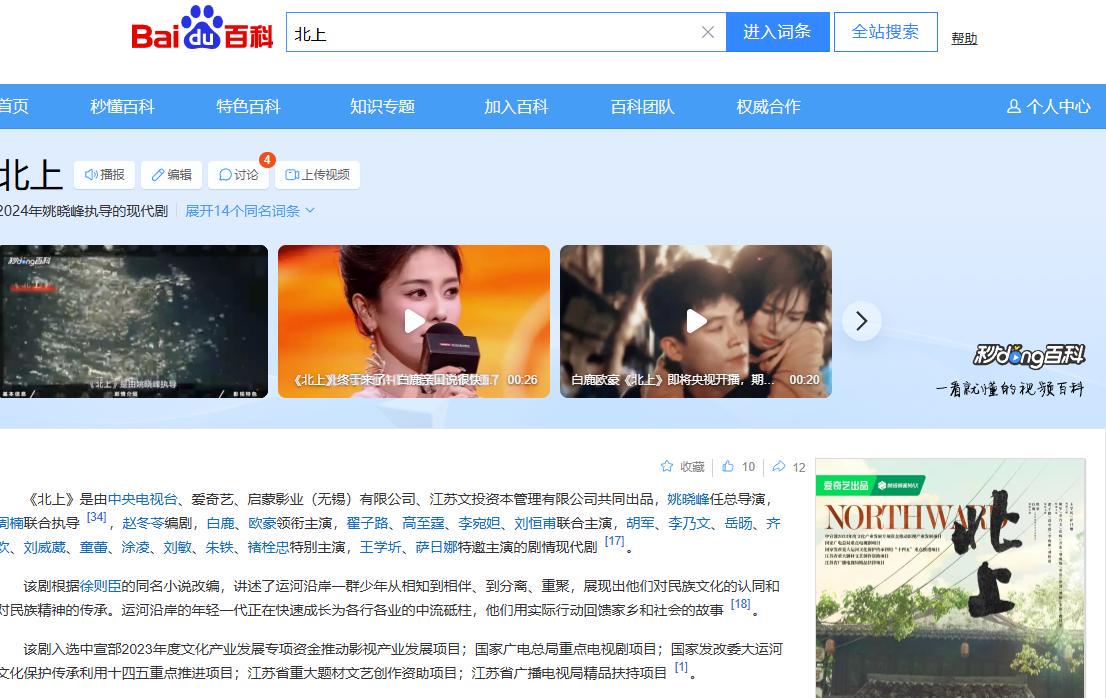The width and height of the screenshot is (1106, 698).
Task: Play the 白鹿 interview video (00:26)
Action: tap(414, 322)
